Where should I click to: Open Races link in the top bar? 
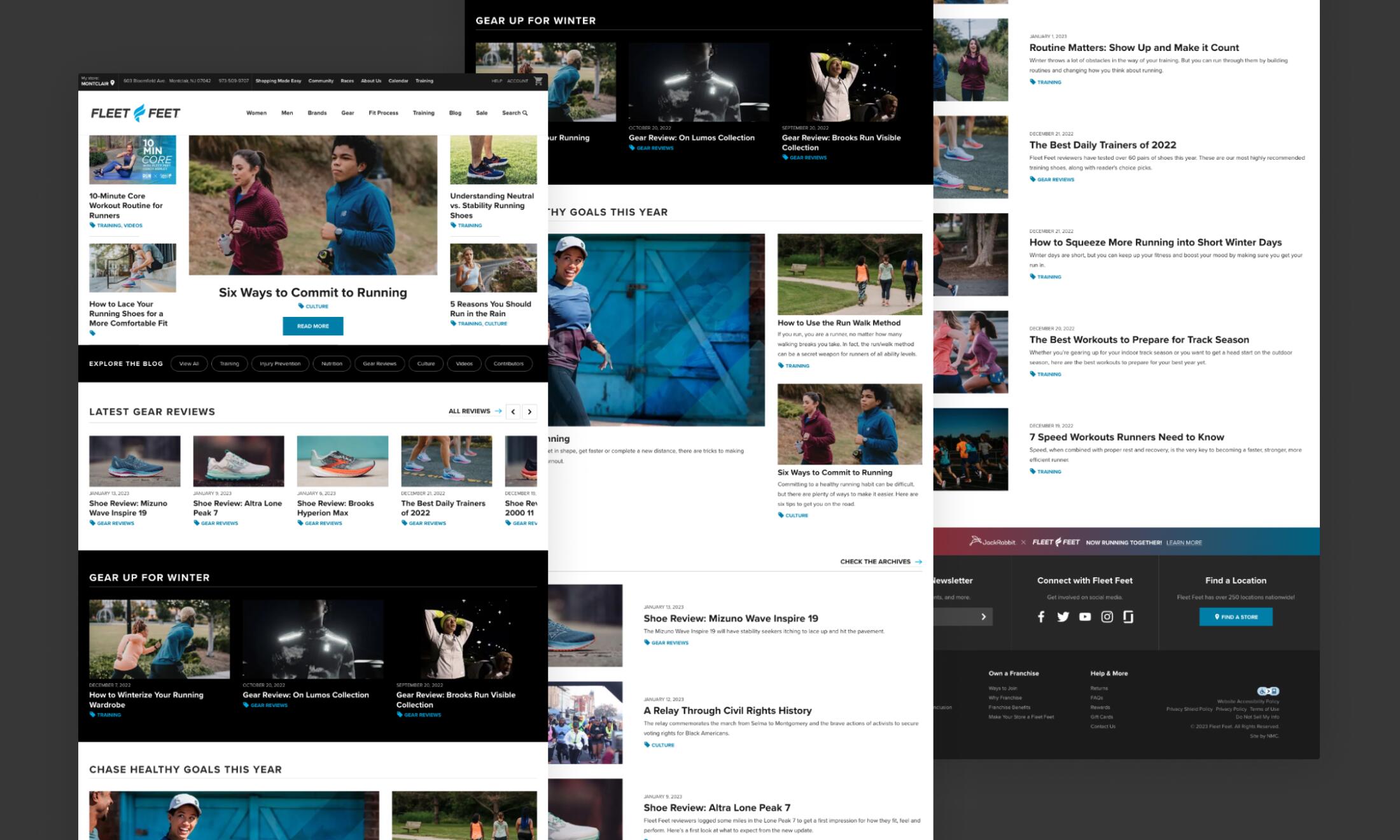tap(347, 81)
